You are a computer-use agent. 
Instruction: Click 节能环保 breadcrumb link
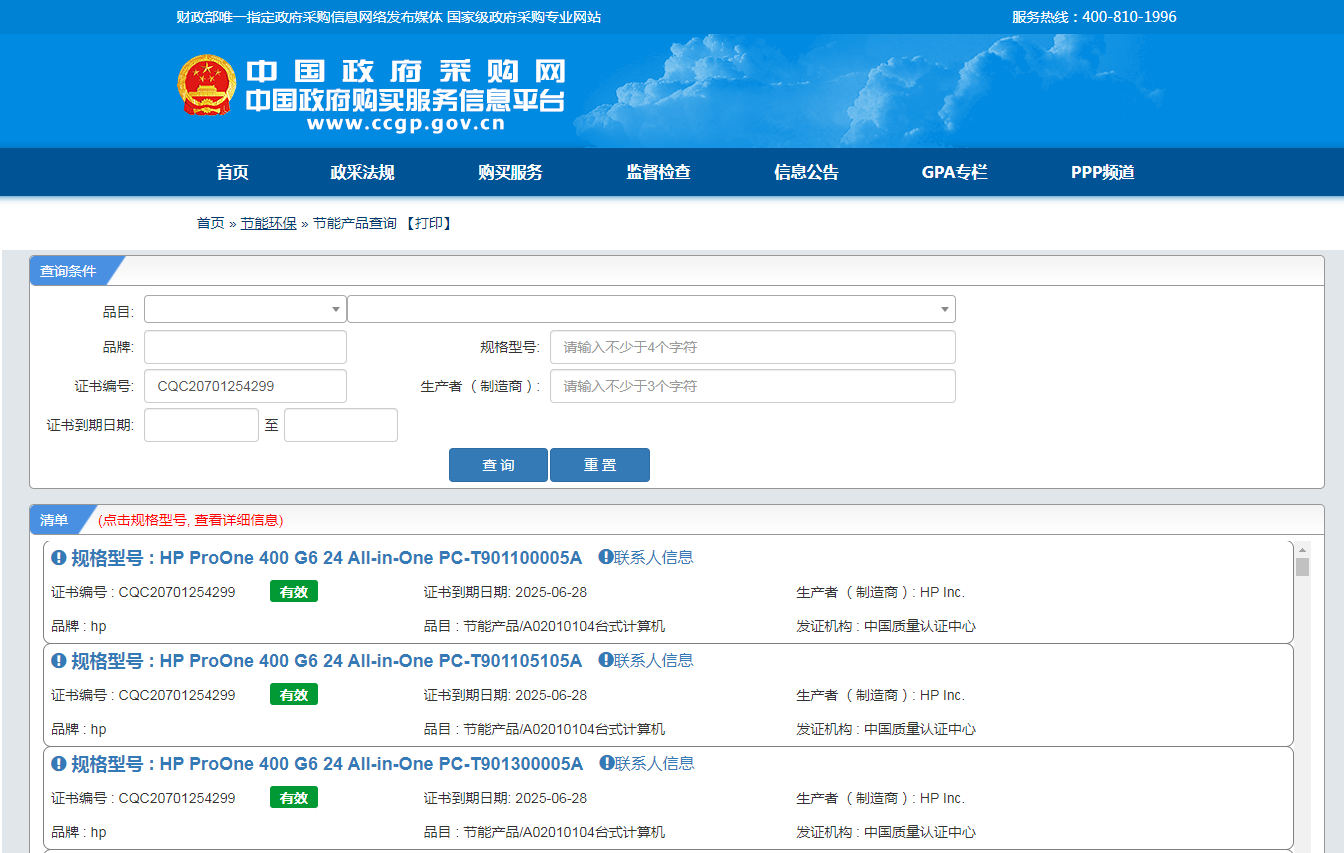pos(268,223)
